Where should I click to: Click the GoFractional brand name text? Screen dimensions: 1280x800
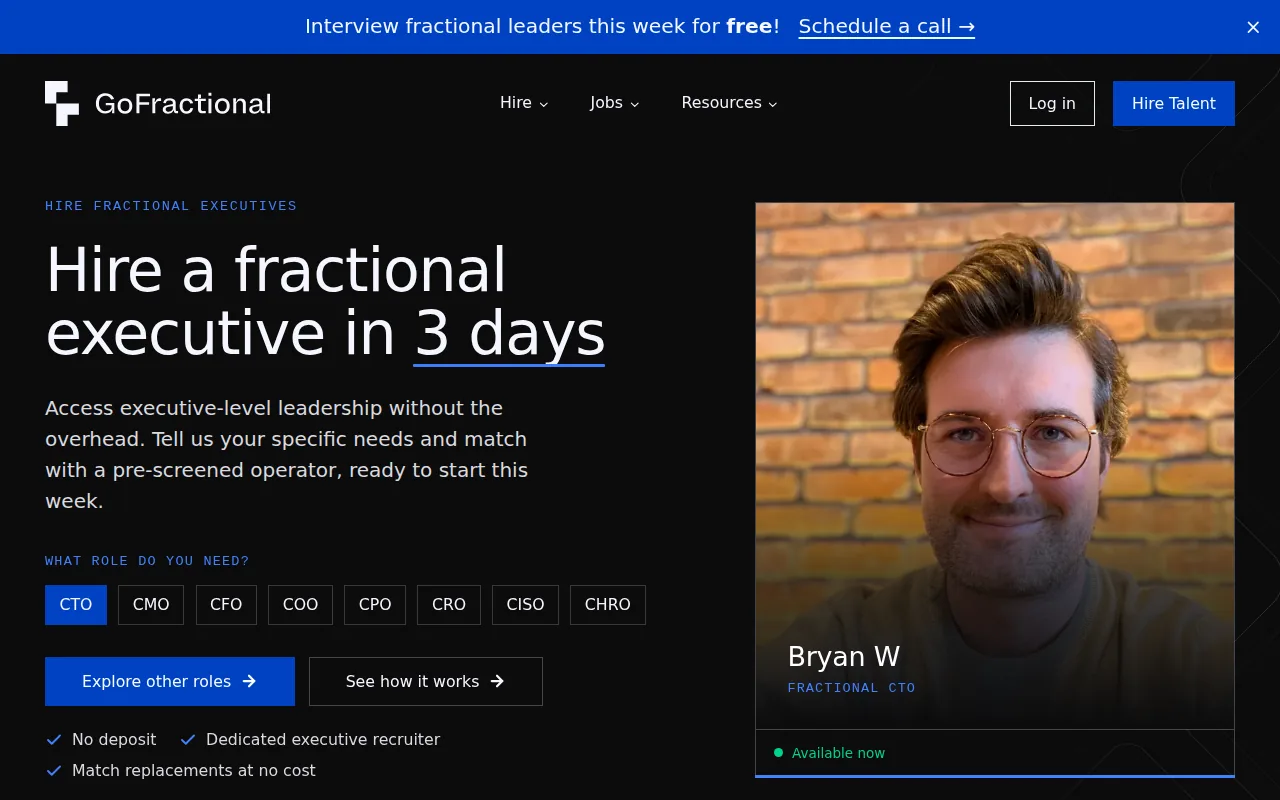click(x=183, y=103)
